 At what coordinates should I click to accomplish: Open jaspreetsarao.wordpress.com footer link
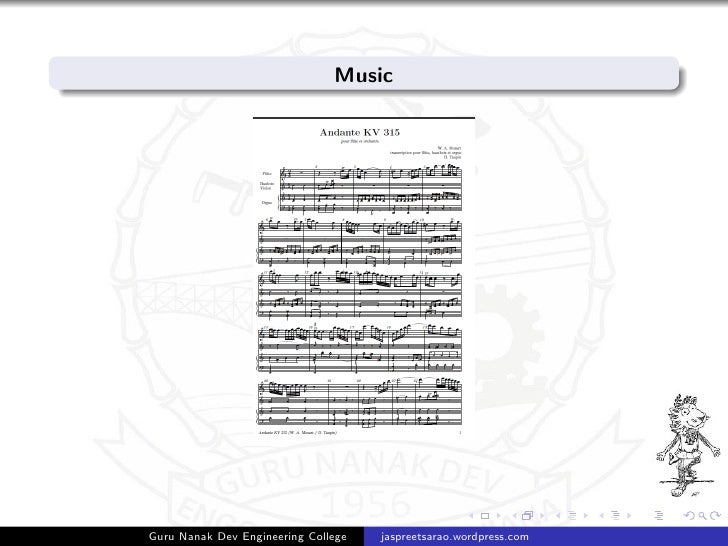coord(454,537)
